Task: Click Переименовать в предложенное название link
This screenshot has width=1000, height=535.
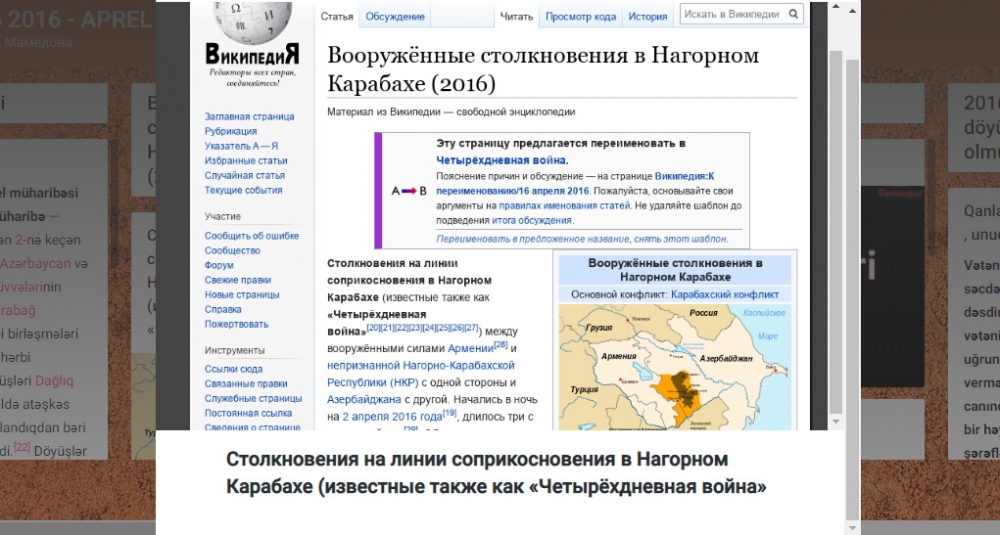Action: 533,239
